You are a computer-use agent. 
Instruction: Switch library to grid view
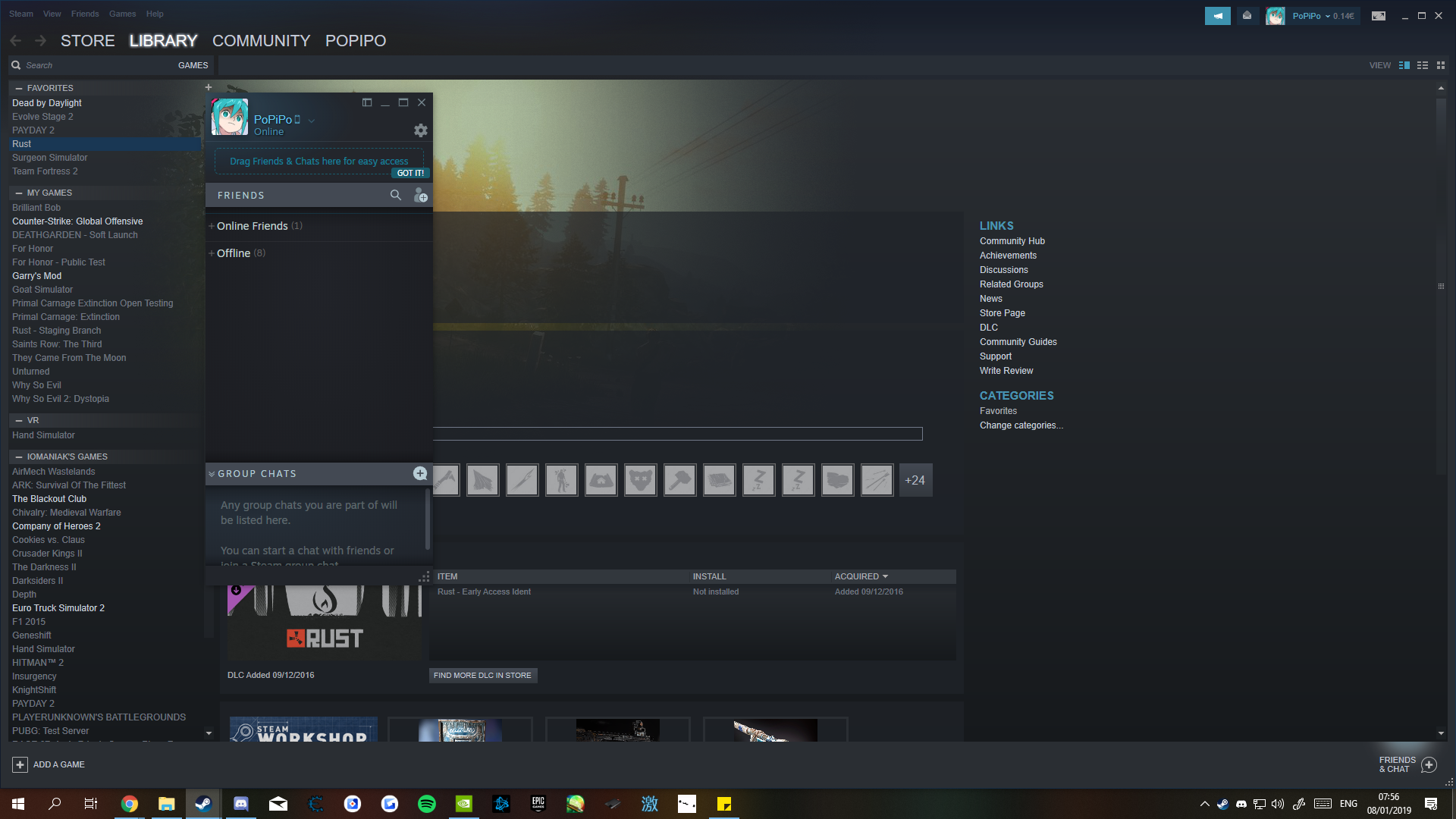1441,65
